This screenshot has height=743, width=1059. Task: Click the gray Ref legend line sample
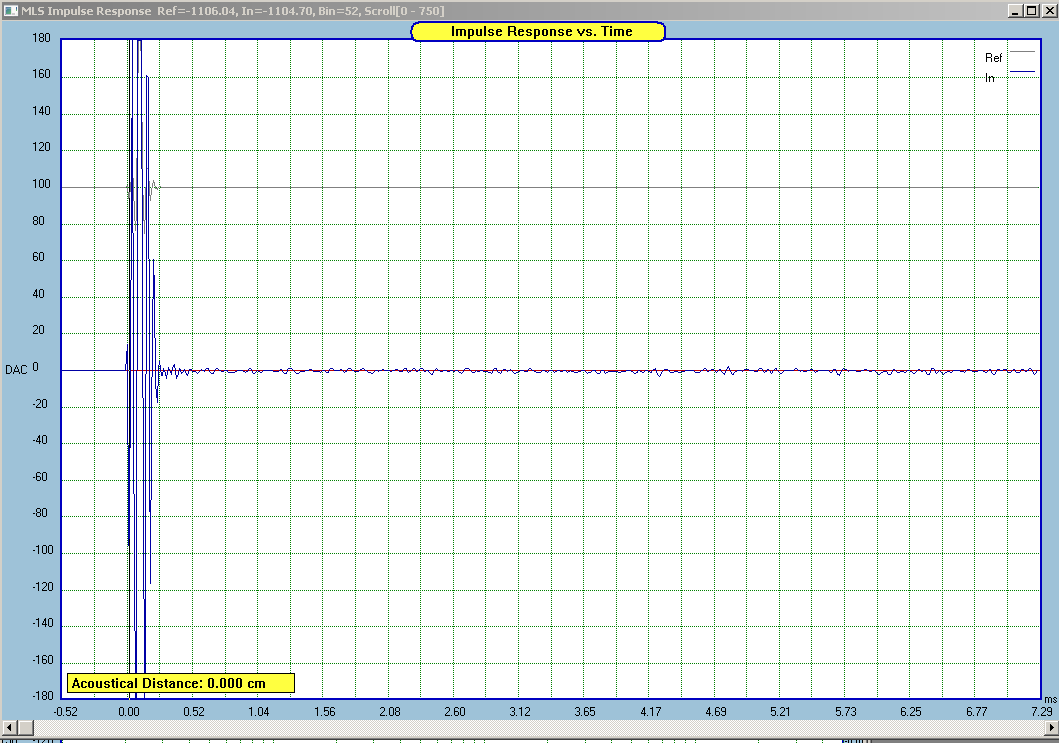[x=1022, y=51]
